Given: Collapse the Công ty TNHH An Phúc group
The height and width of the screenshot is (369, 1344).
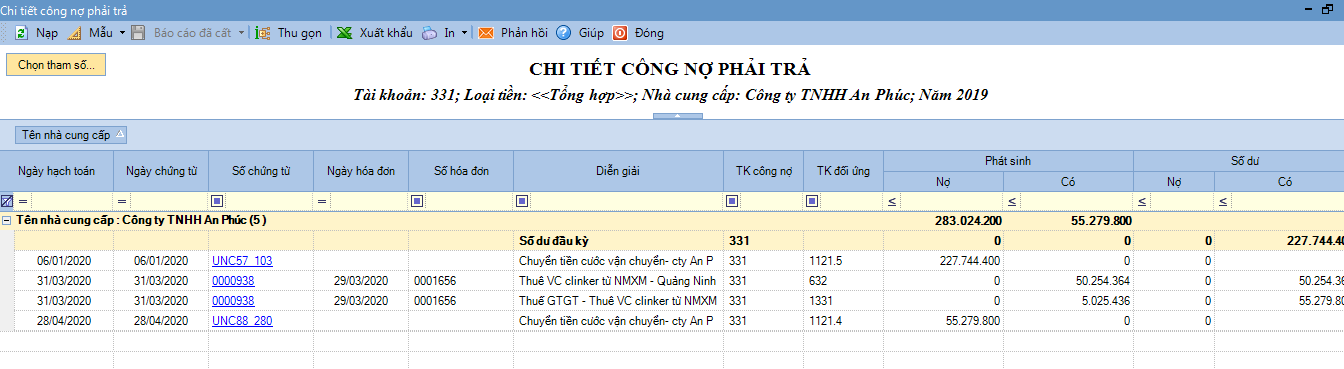Looking at the screenshot, I should [7, 220].
